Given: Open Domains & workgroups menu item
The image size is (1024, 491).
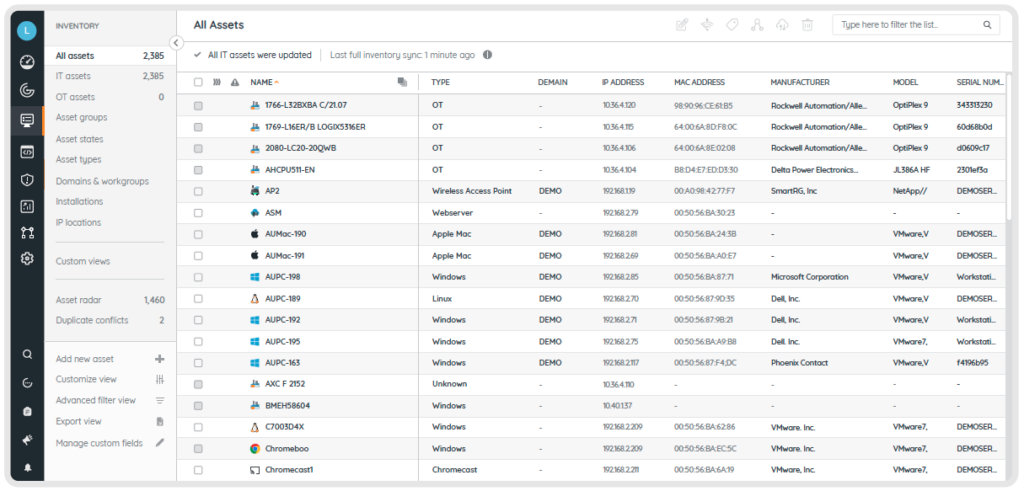Looking at the screenshot, I should [102, 181].
